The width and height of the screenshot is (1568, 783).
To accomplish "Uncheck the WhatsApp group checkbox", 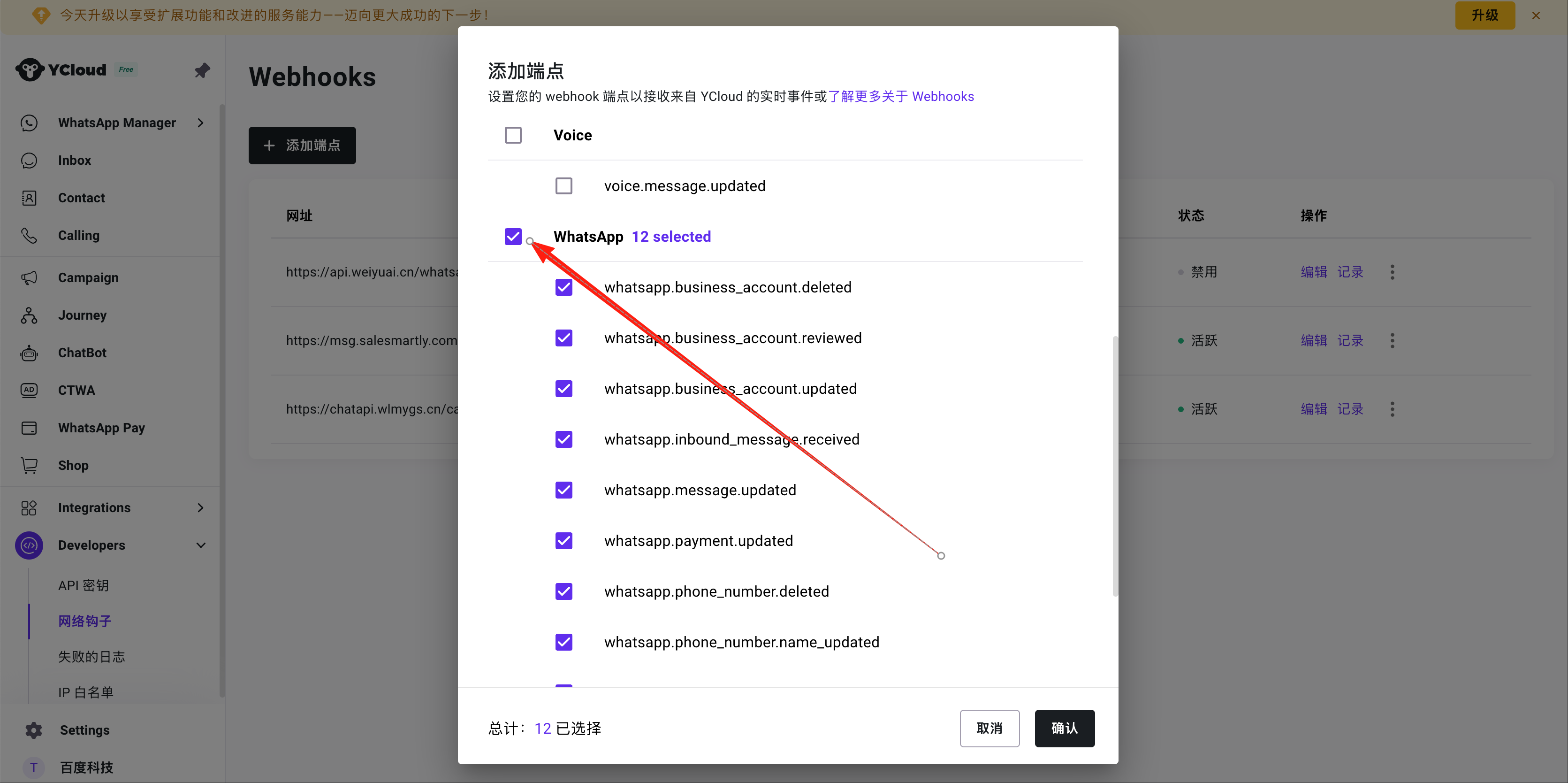I will point(513,236).
